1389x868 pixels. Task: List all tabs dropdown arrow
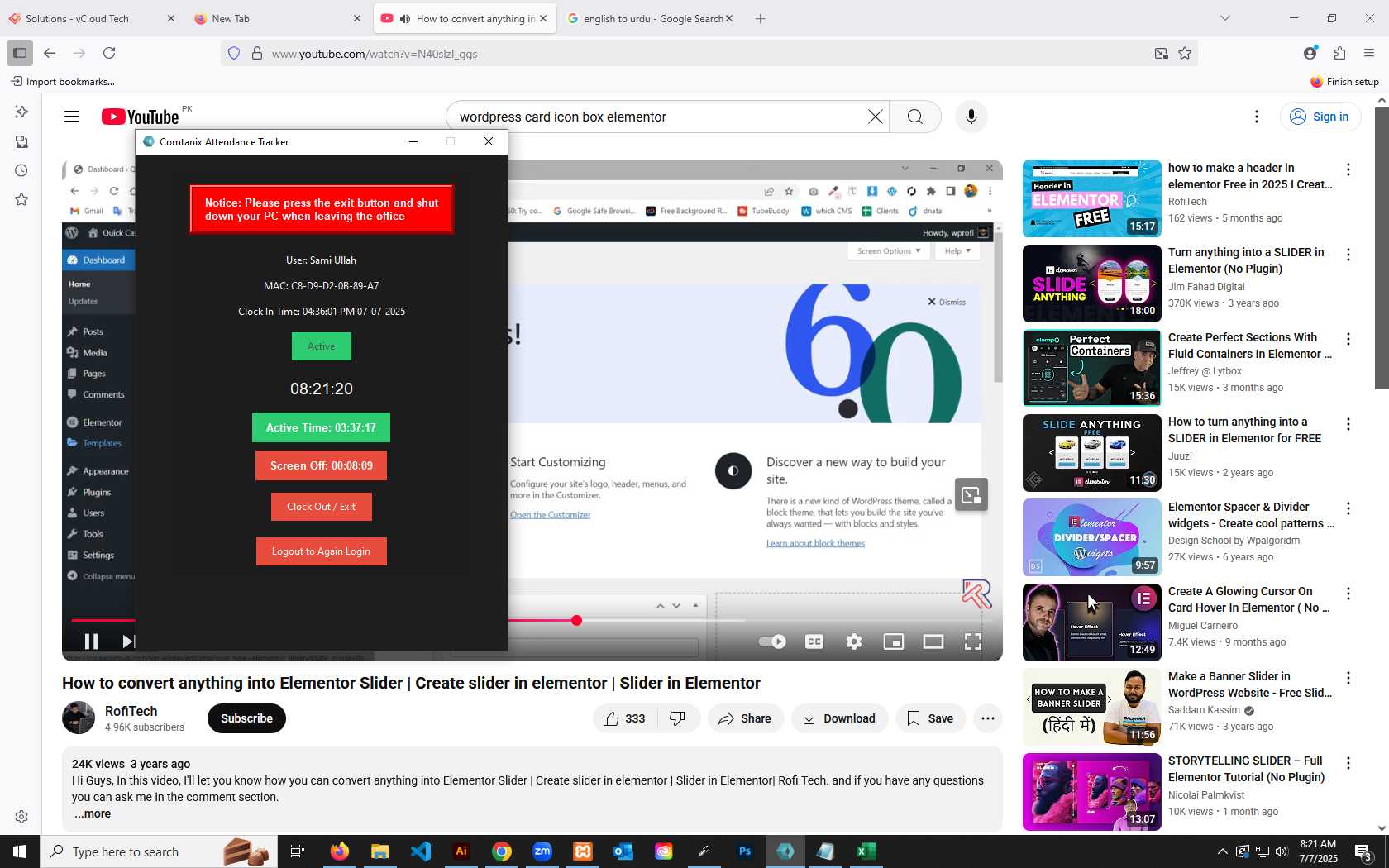(1225, 18)
